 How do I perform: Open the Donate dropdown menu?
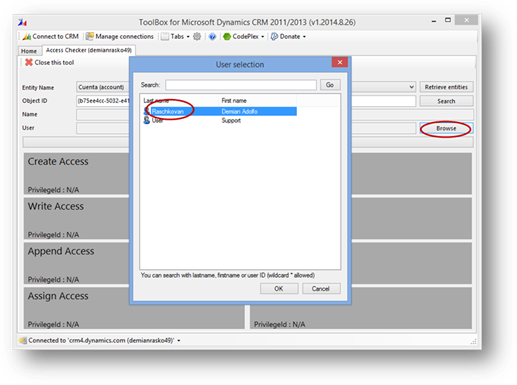tap(288, 36)
